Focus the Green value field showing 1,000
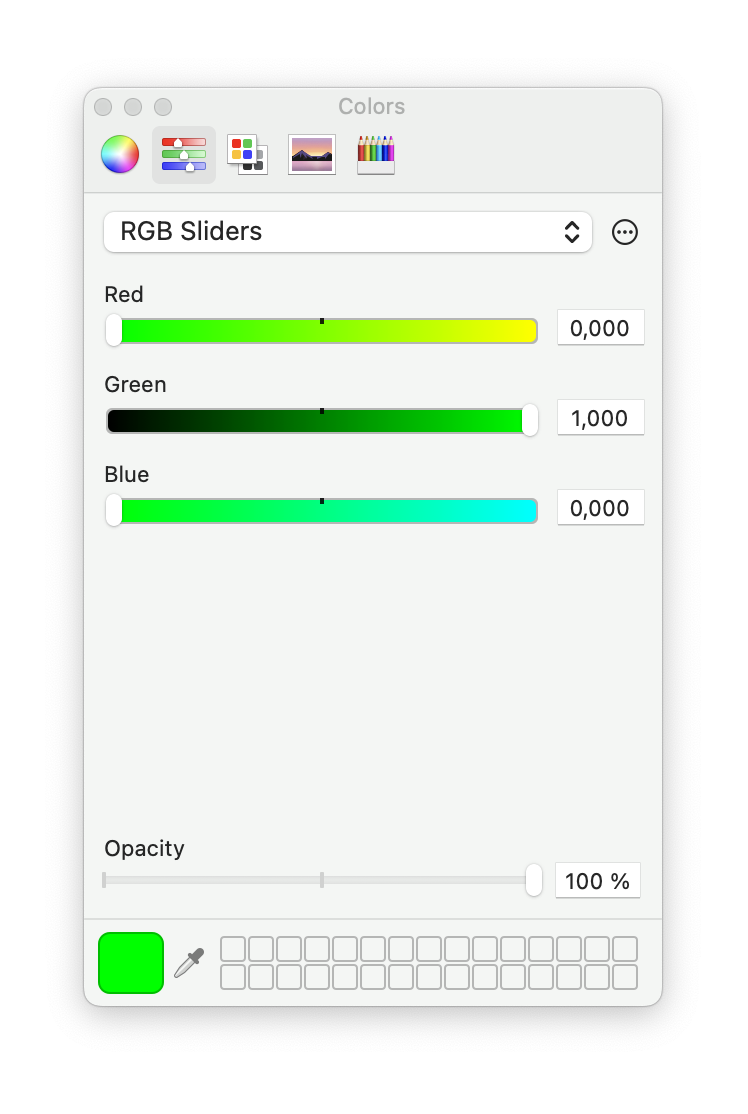This screenshot has width=748, height=1114. click(x=600, y=418)
